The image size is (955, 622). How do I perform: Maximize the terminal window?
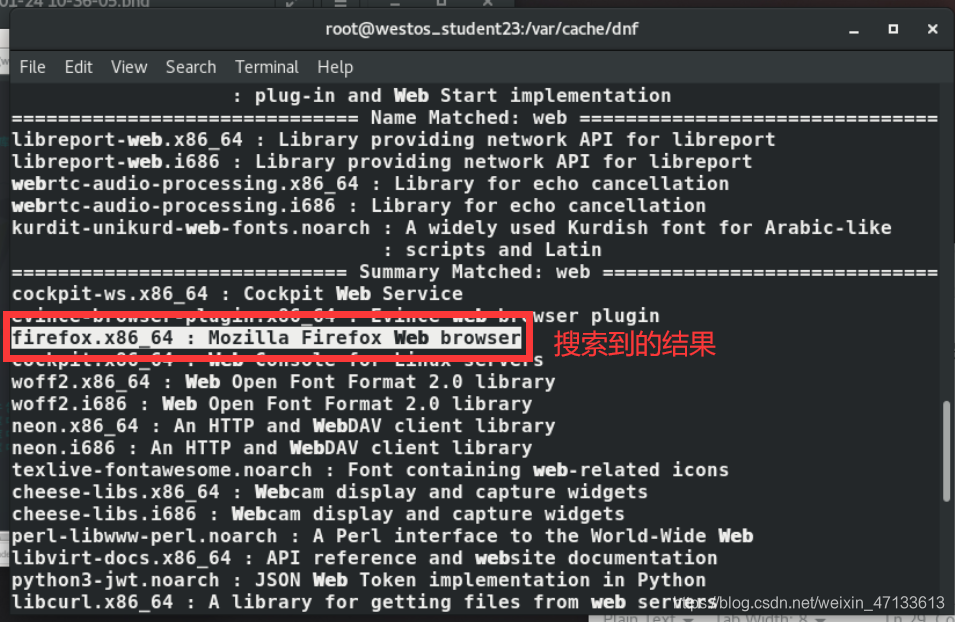(x=893, y=29)
